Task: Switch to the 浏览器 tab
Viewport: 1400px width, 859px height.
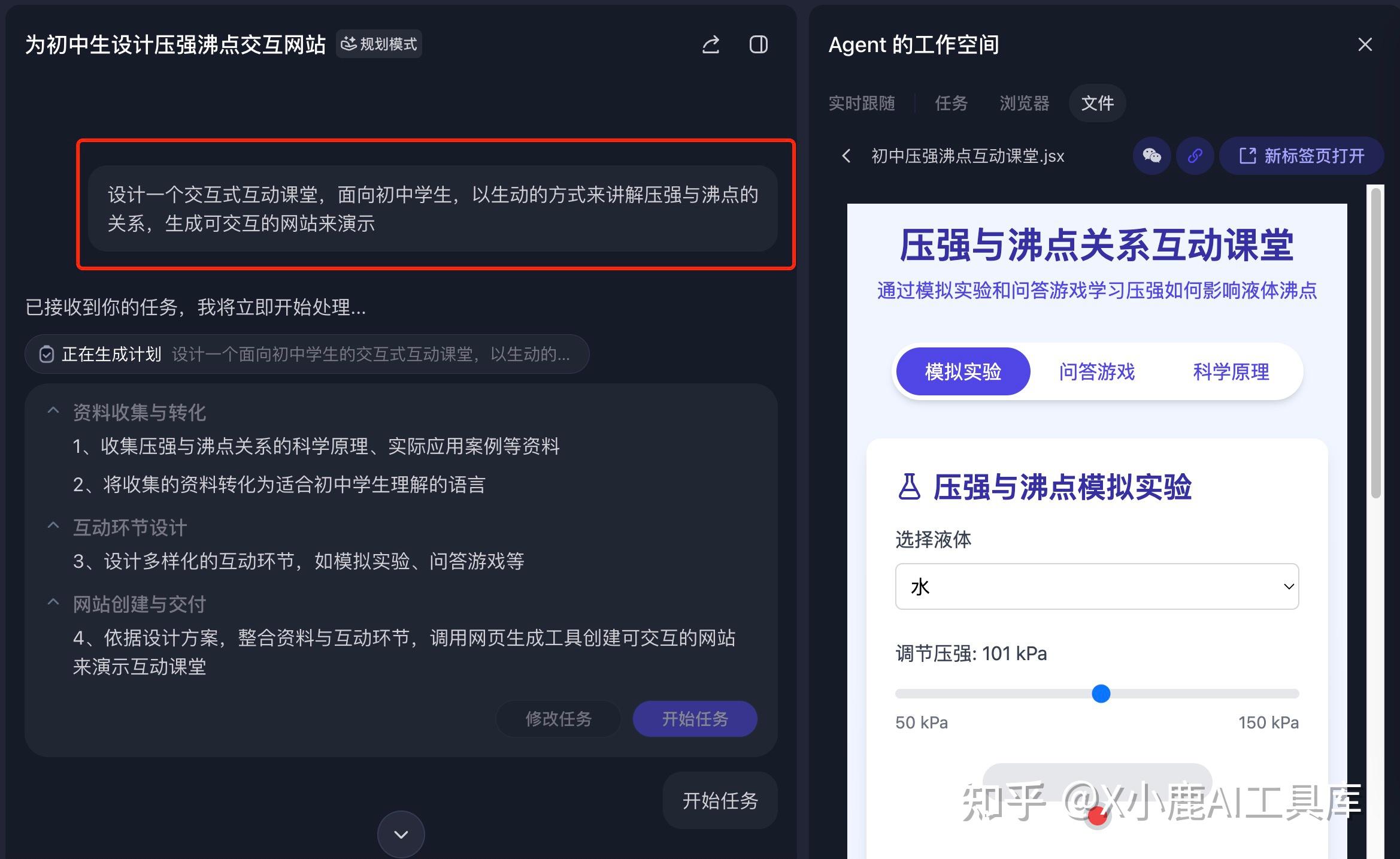Action: 1023,103
